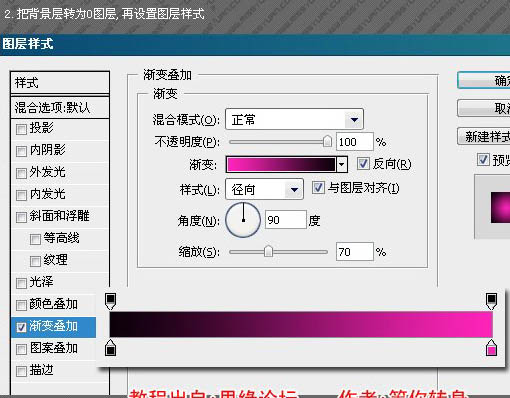Enable the 图案叠加 pattern overlay checkbox
This screenshot has width=510, height=398.
[21, 349]
